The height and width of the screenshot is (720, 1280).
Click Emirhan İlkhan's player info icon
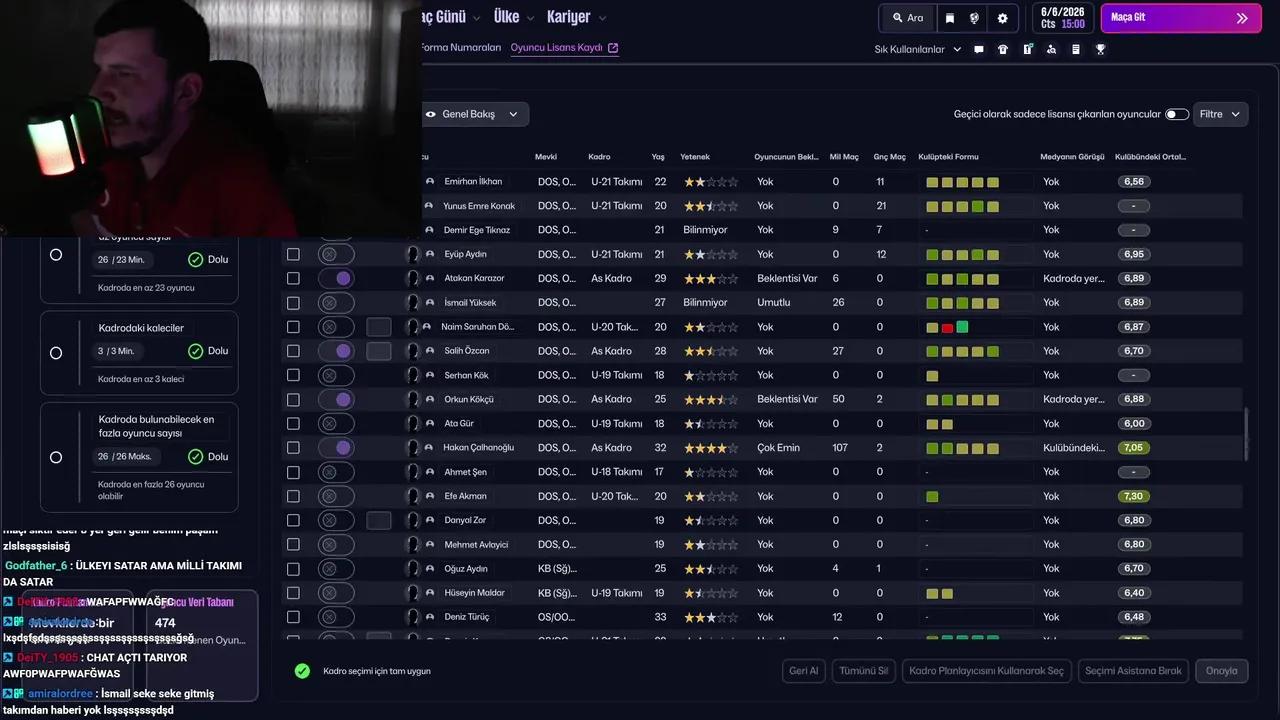[x=430, y=182]
